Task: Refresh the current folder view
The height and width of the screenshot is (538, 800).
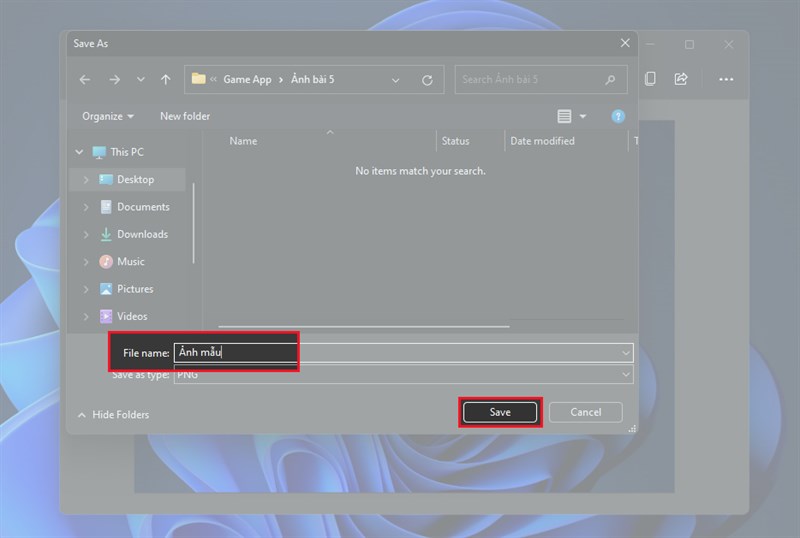Action: tap(427, 80)
